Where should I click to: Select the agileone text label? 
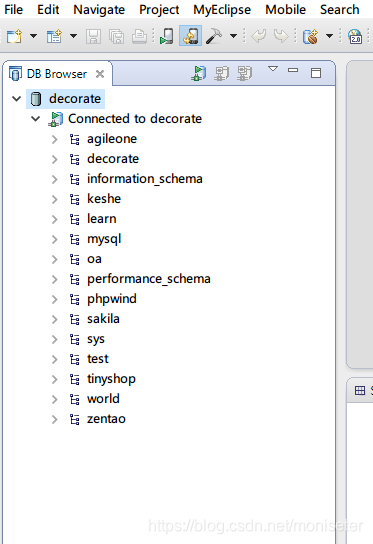[x=112, y=139]
